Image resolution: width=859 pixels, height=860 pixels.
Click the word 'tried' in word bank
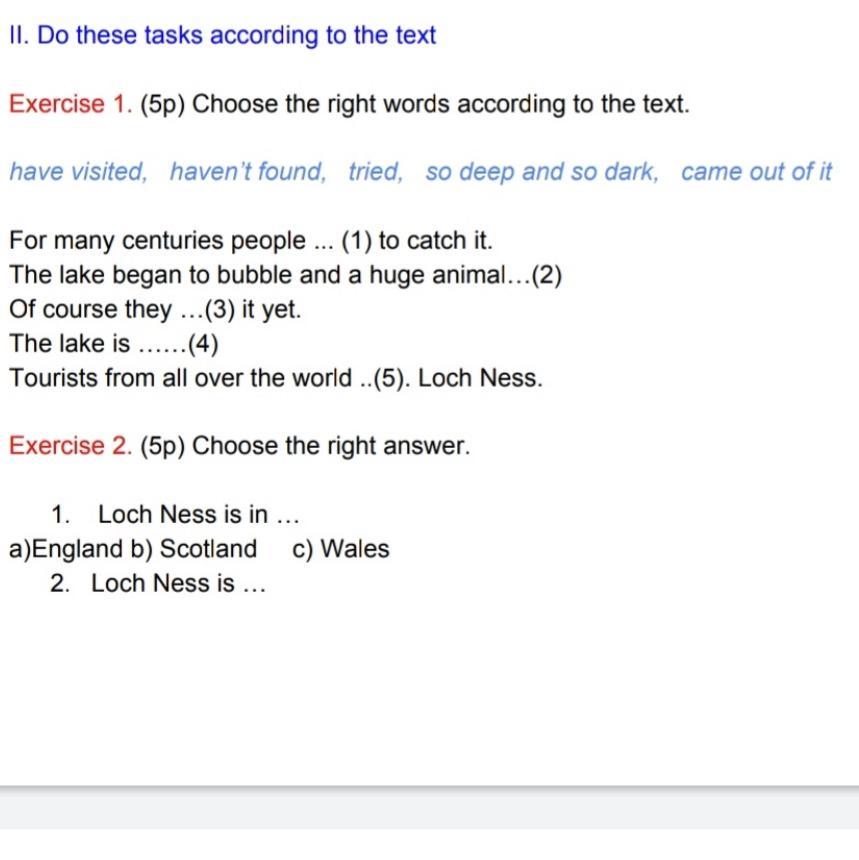point(375,172)
